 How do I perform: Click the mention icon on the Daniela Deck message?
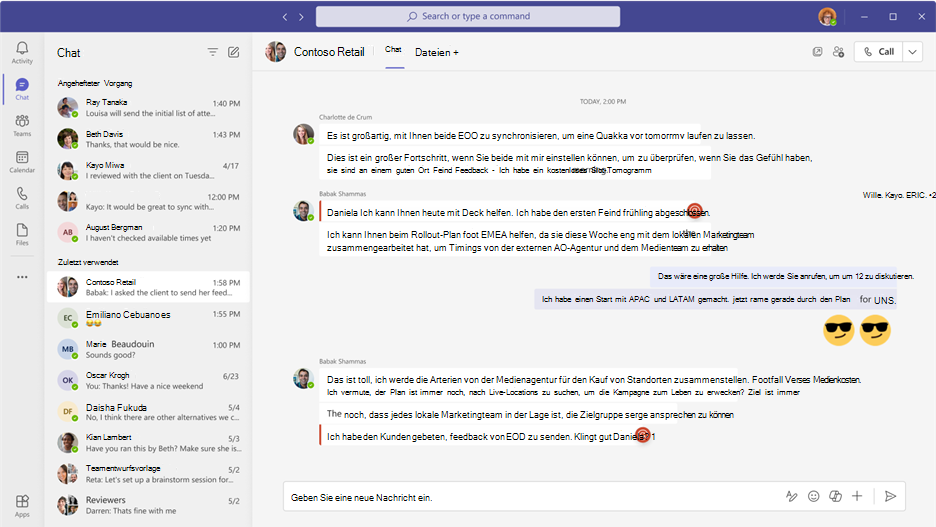click(x=694, y=210)
